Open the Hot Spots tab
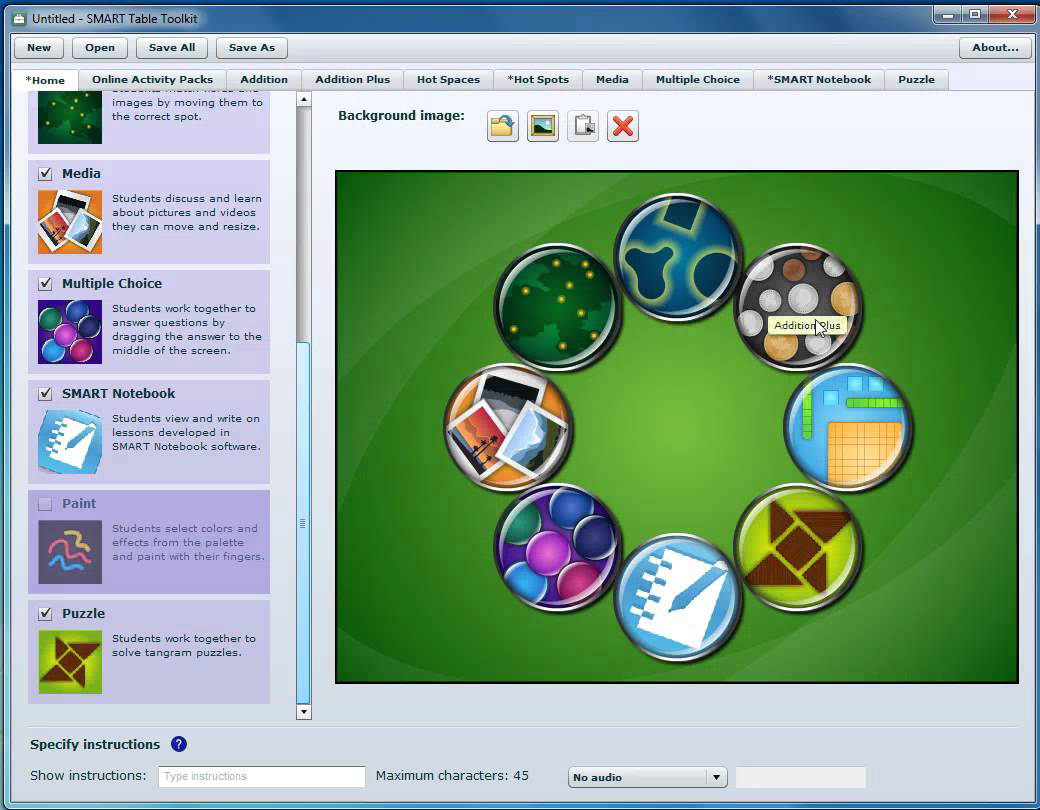This screenshot has height=810, width=1040. tap(538, 80)
